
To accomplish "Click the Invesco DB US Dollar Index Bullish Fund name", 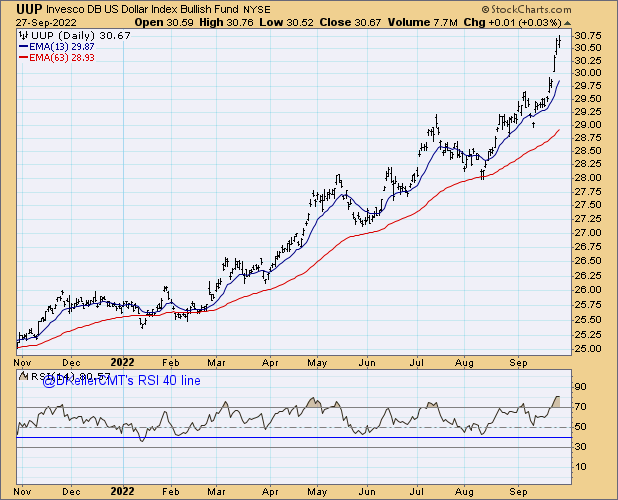I will (143, 9).
